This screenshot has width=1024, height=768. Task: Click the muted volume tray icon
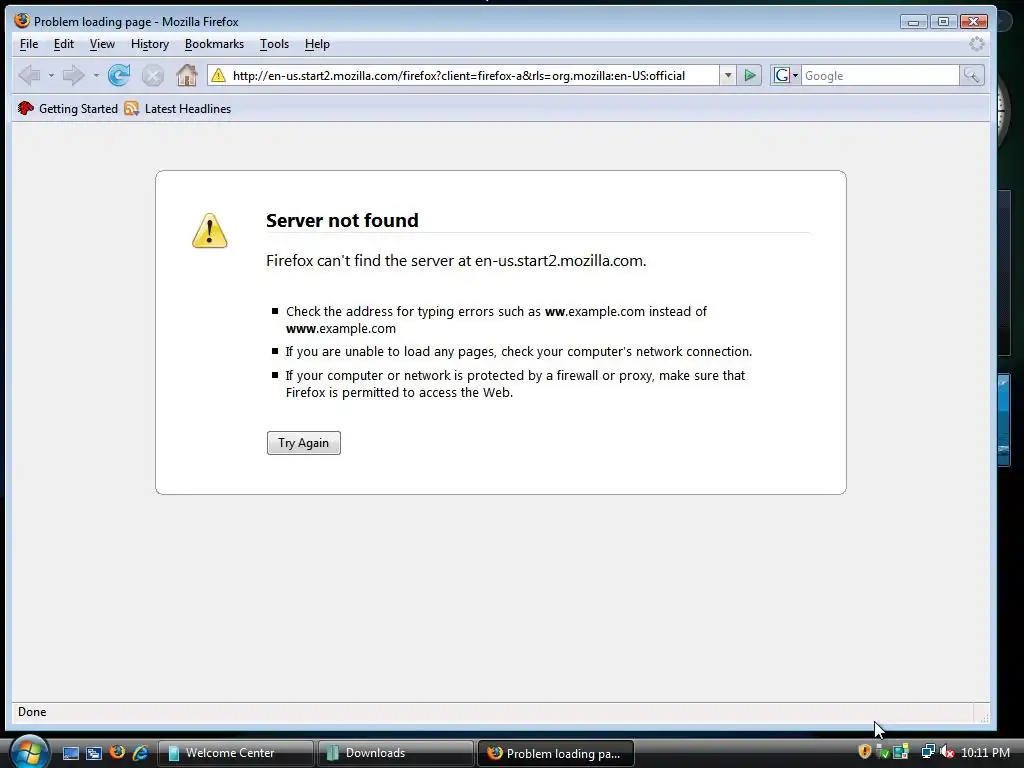(x=947, y=752)
